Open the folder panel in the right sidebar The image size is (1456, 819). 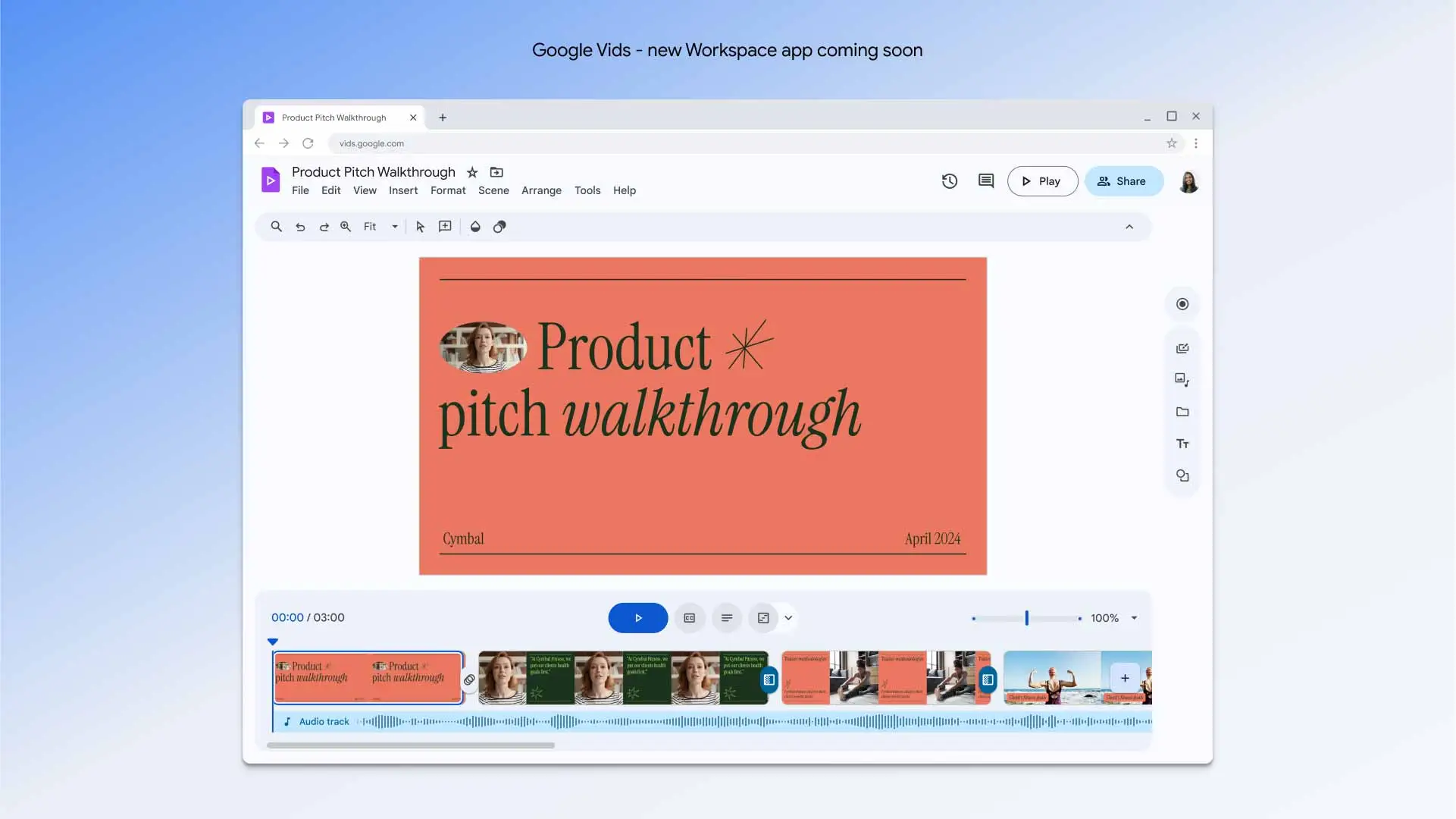(1182, 412)
